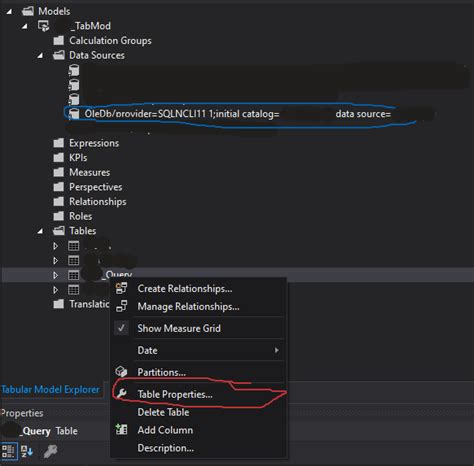
Task: Click the Translations folder icon
Action: coord(59,304)
